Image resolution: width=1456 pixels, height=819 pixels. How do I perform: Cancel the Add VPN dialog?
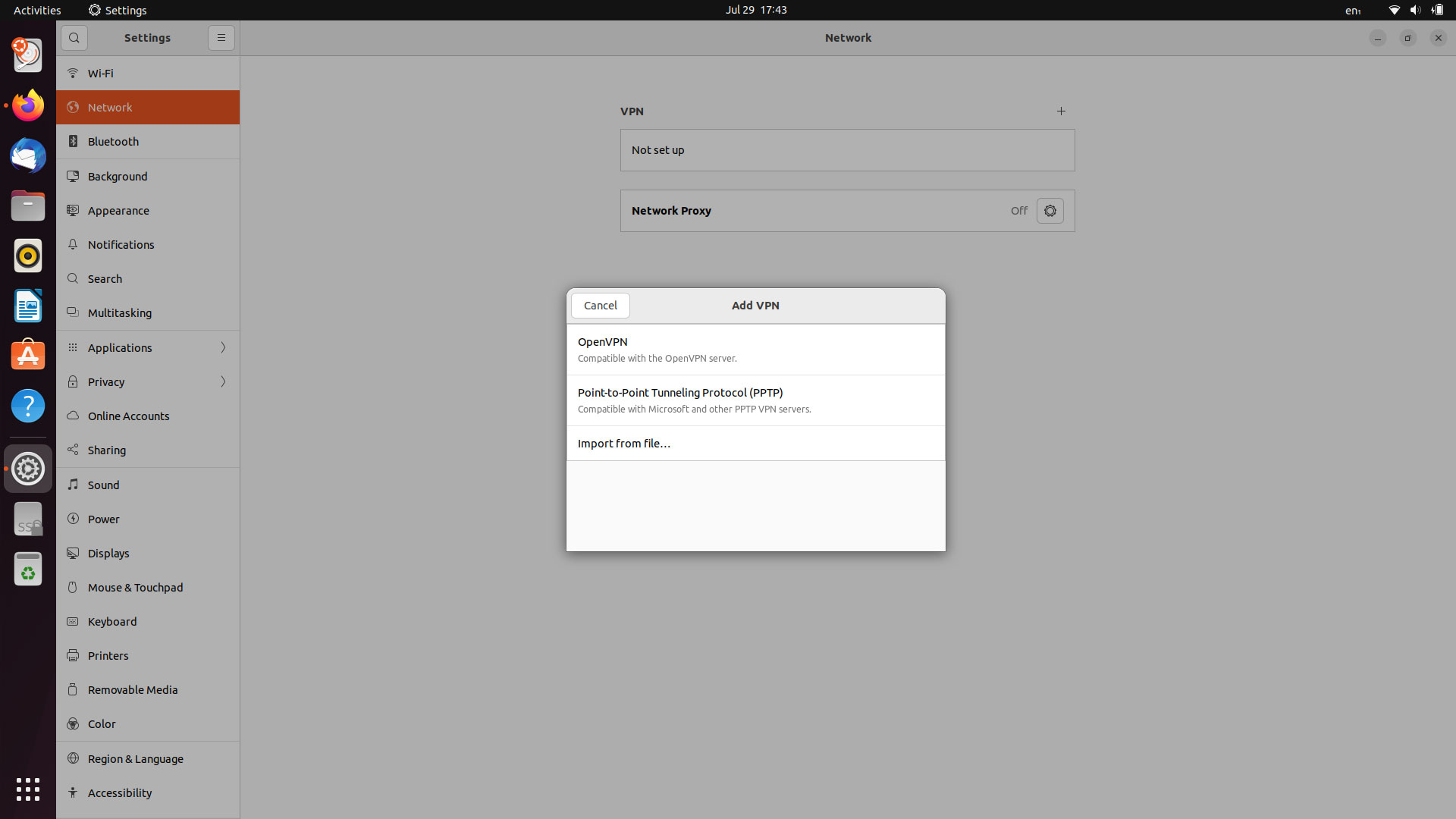600,305
